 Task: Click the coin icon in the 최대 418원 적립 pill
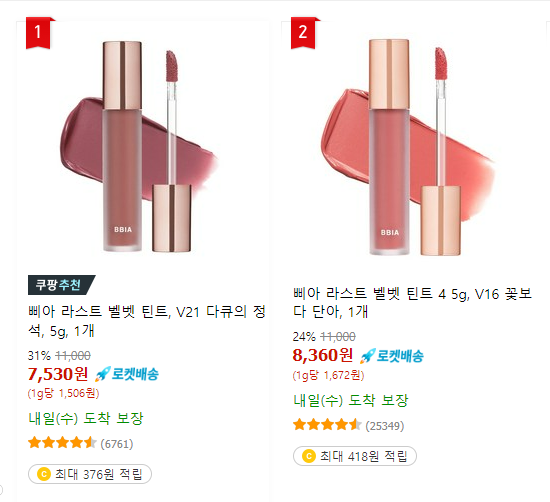pos(309,456)
